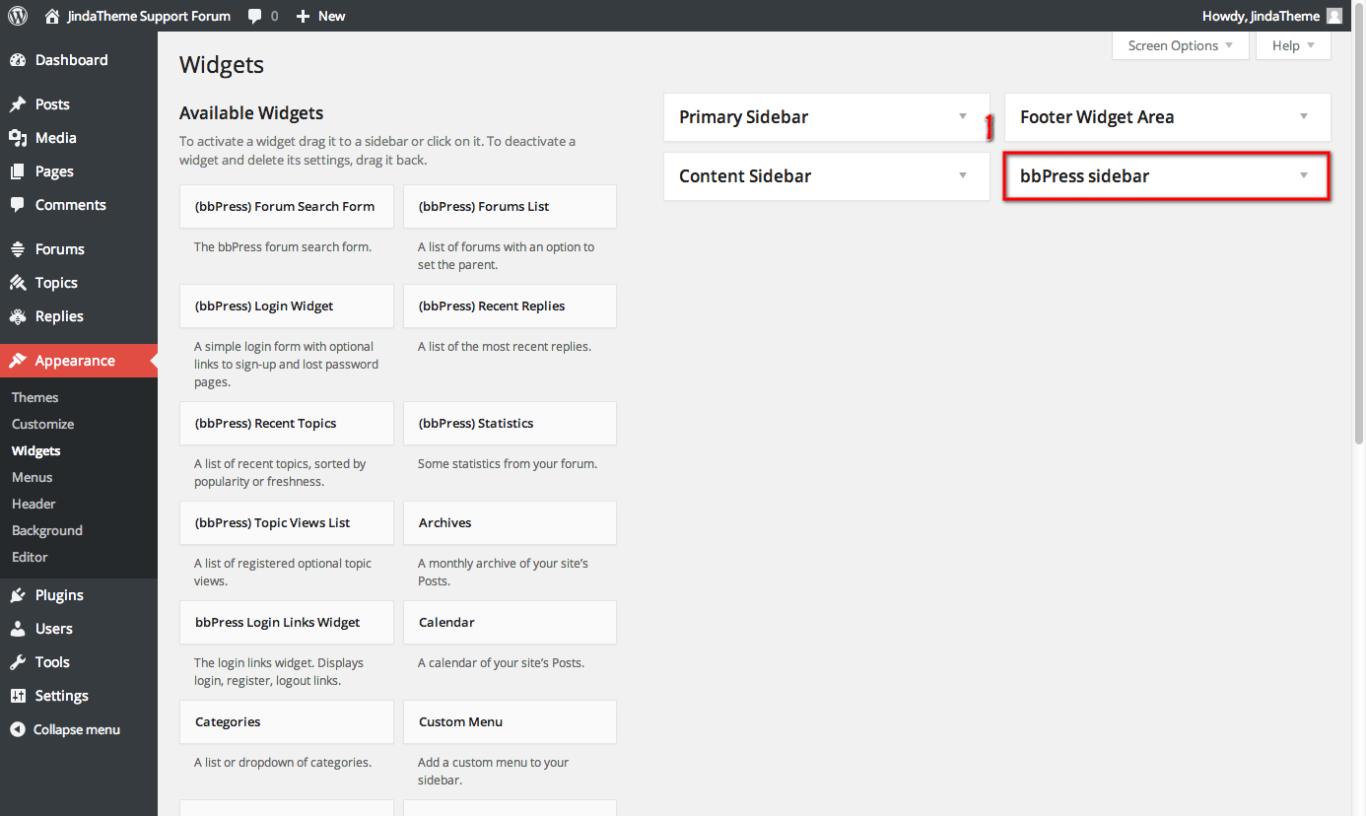Screen dimensions: 1366x816
Task: Expand the Primary Sidebar widget area
Action: click(963, 116)
